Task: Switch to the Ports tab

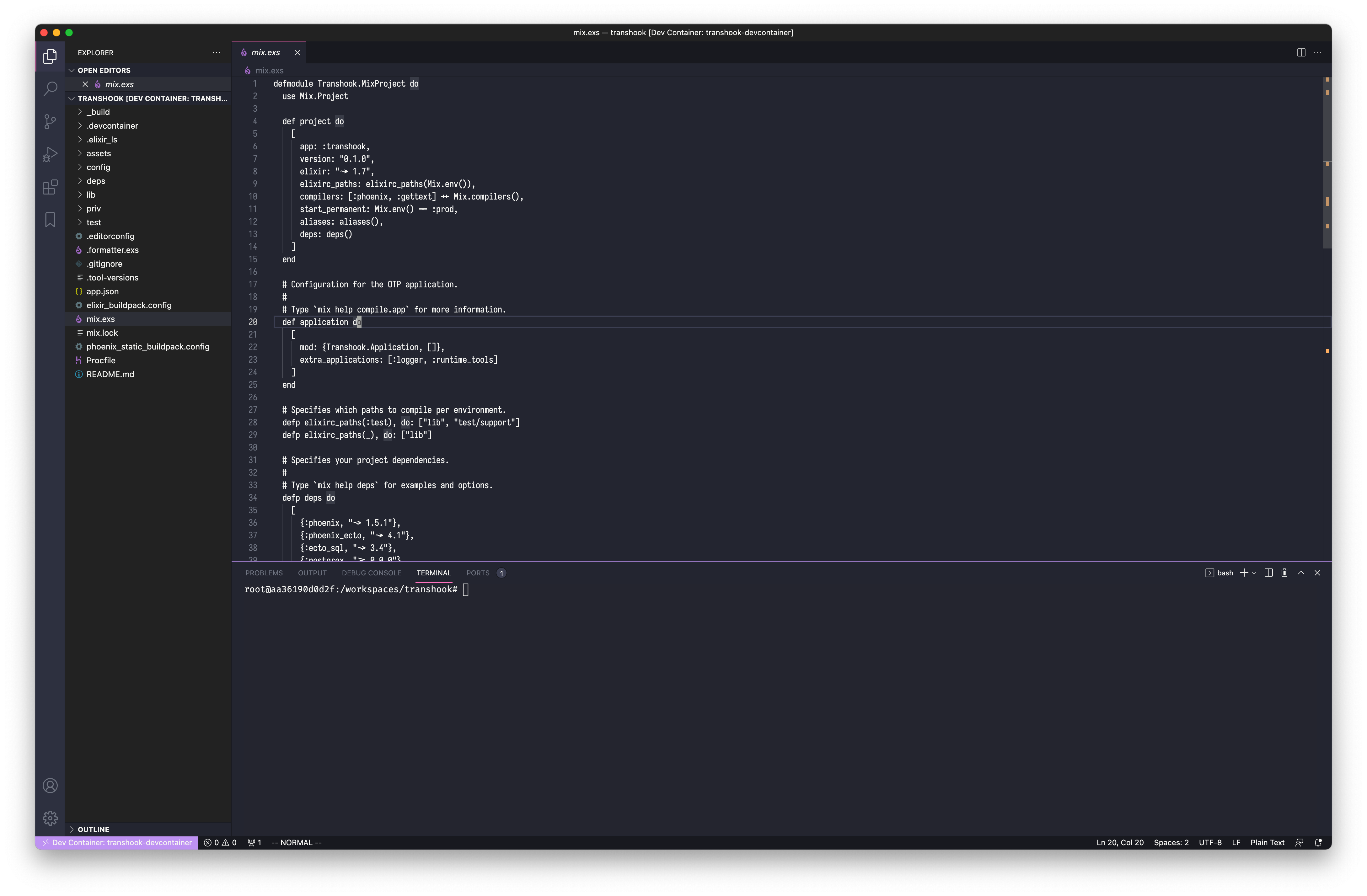Action: 485,573
